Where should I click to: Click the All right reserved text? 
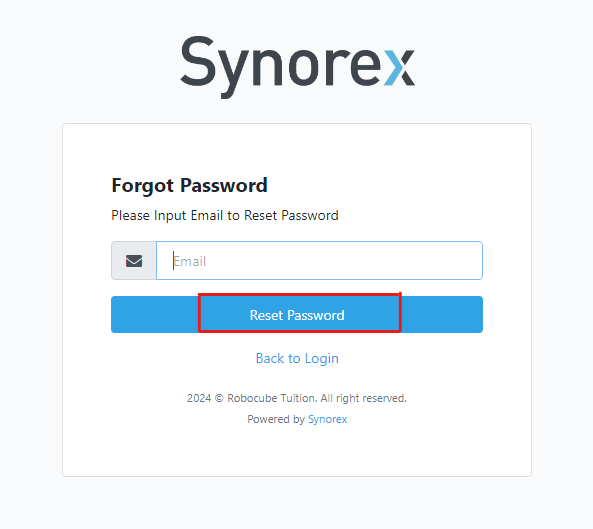[363, 398]
